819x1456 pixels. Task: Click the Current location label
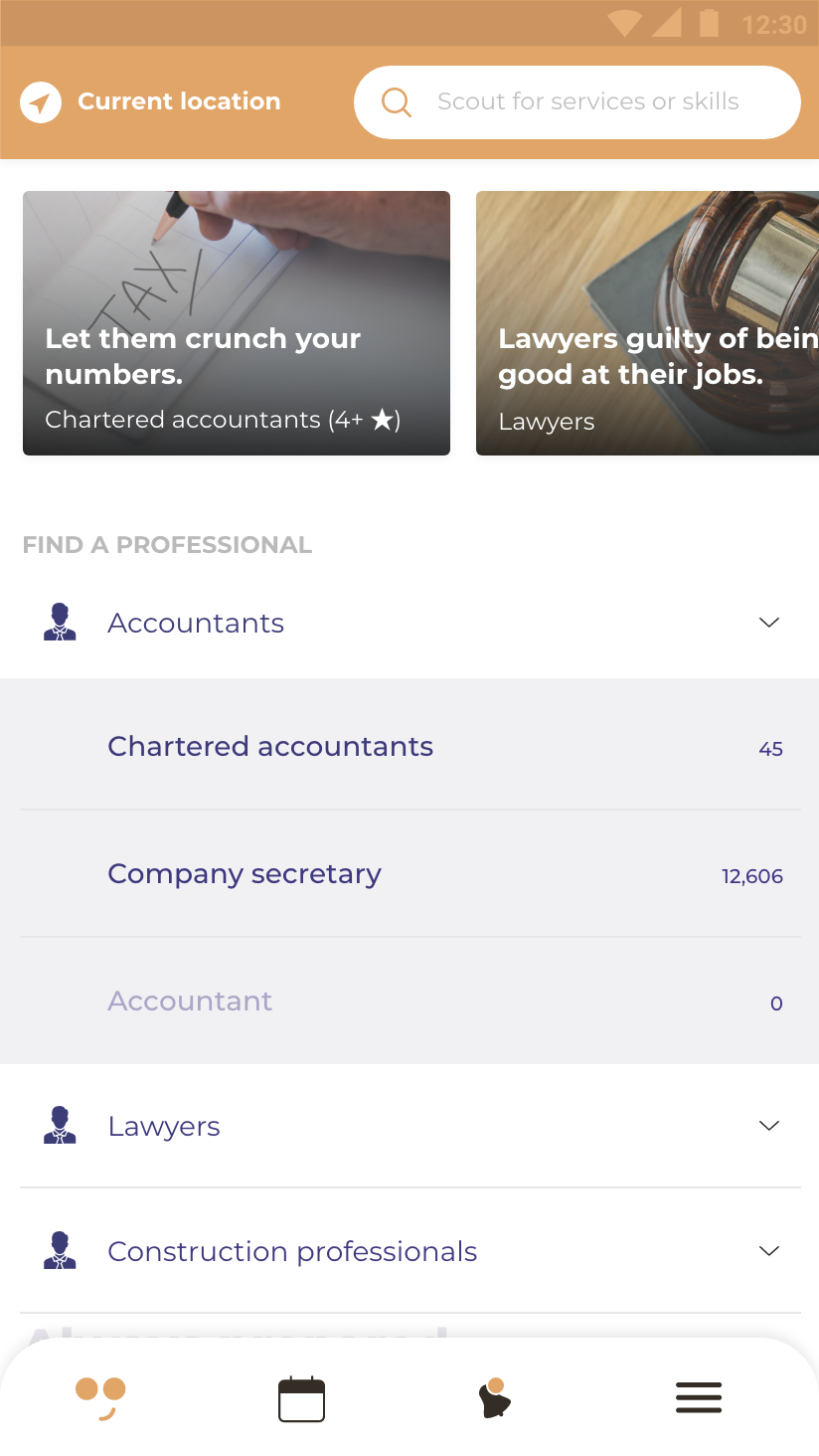[x=179, y=101]
